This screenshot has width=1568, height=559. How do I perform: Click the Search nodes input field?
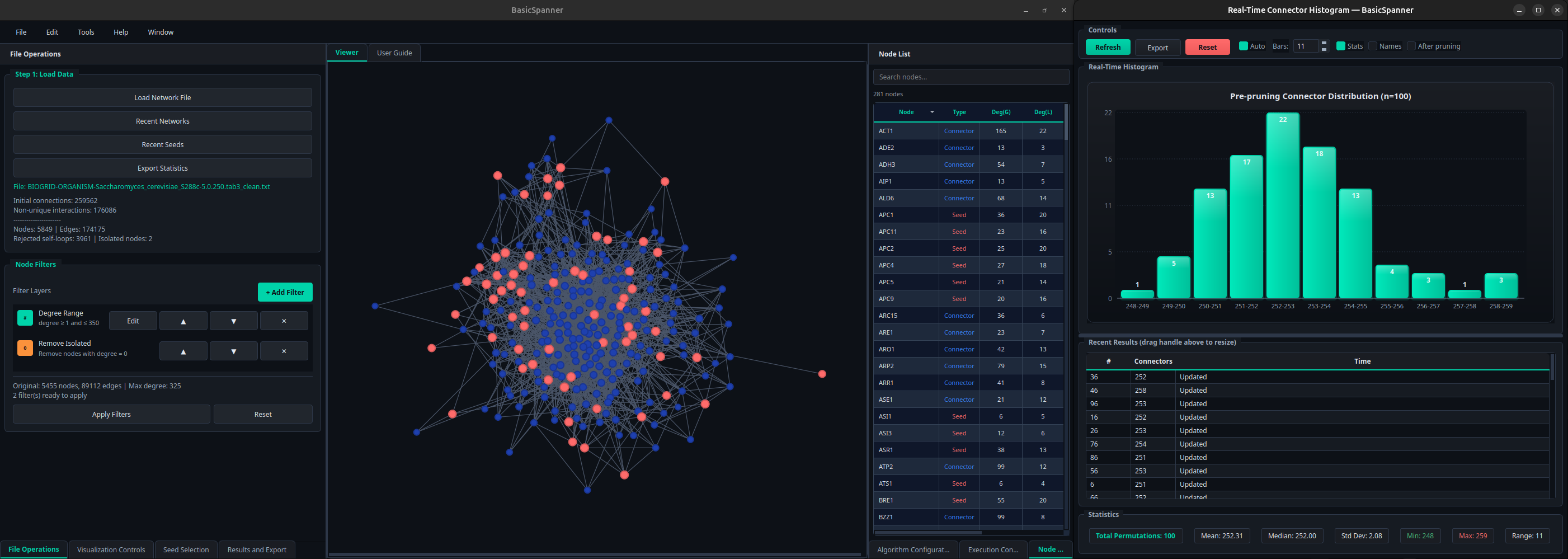click(970, 77)
